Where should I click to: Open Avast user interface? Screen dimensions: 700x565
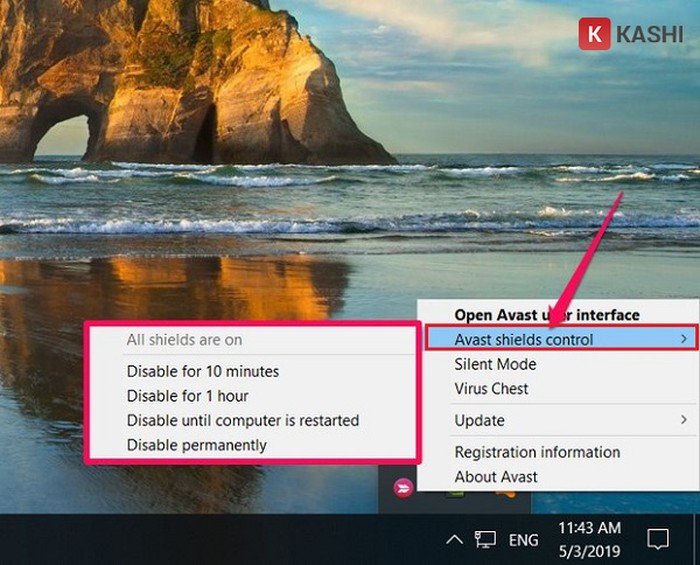click(546, 315)
